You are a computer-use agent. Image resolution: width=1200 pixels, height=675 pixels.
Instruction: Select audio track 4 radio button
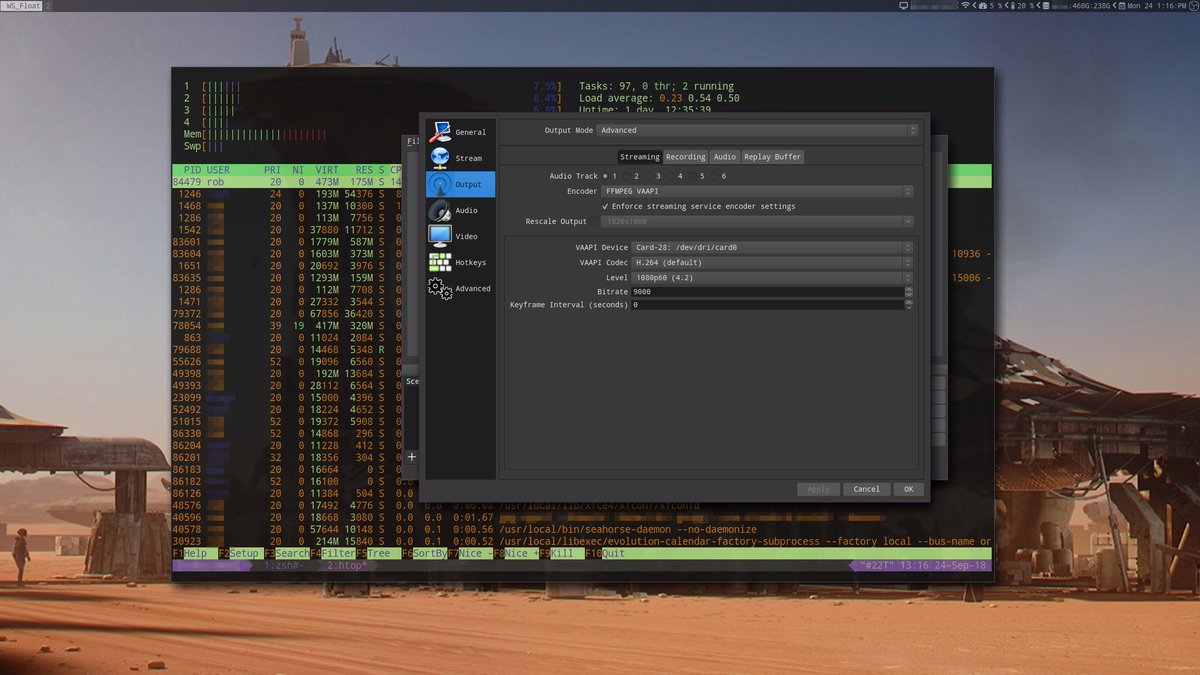pyautogui.click(x=672, y=176)
